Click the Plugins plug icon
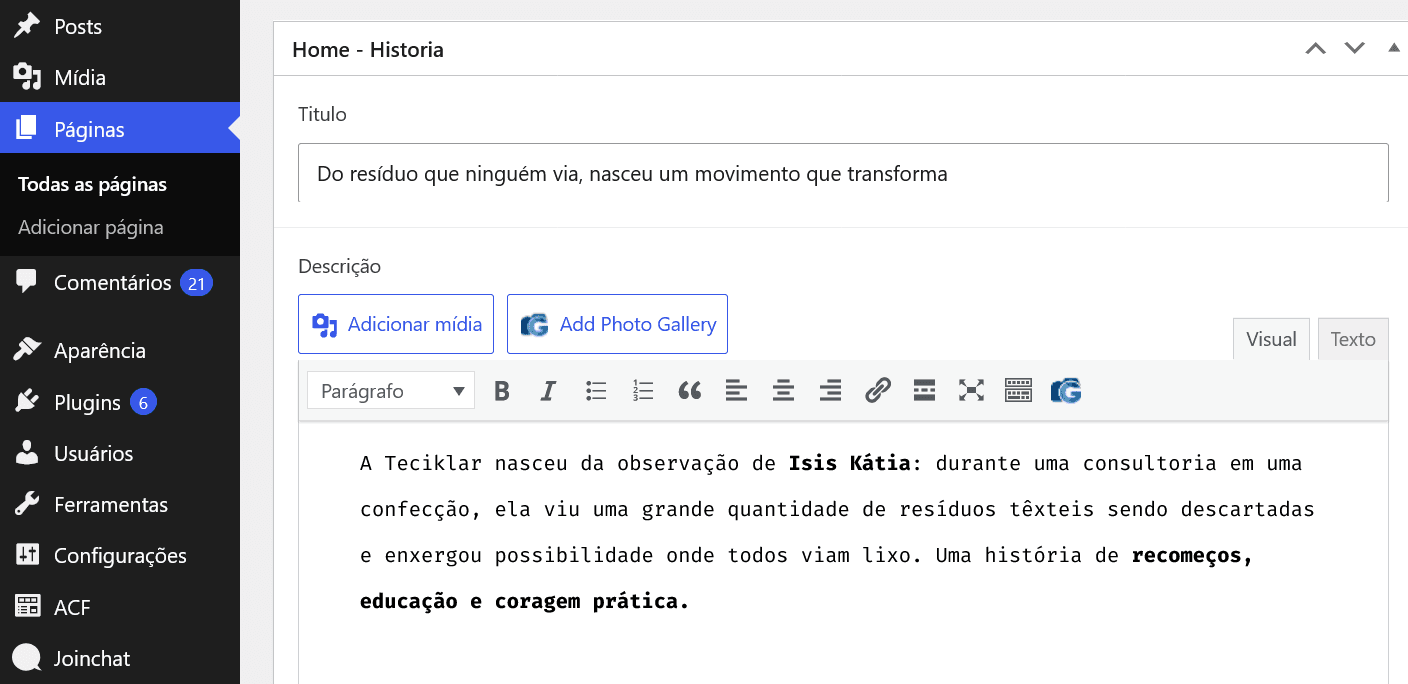This screenshot has height=684, width=1408. (27, 402)
